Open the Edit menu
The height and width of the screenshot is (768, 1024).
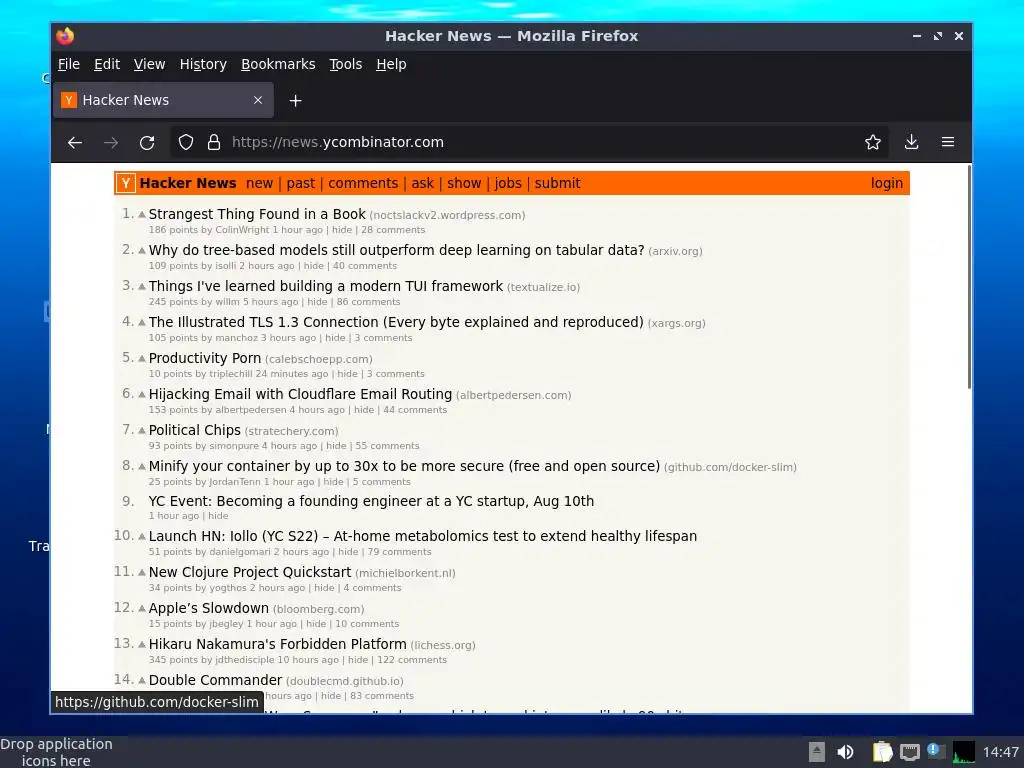[106, 64]
